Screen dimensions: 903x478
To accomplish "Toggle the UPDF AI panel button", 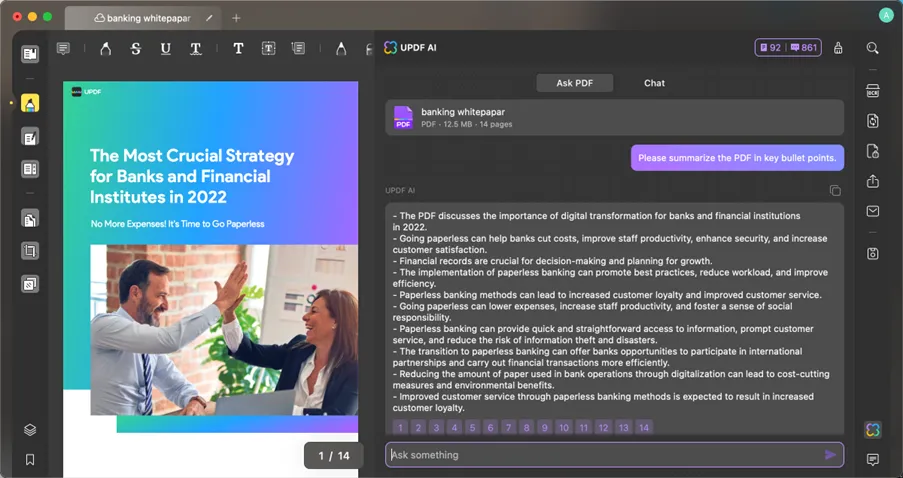I will pyautogui.click(x=873, y=430).
